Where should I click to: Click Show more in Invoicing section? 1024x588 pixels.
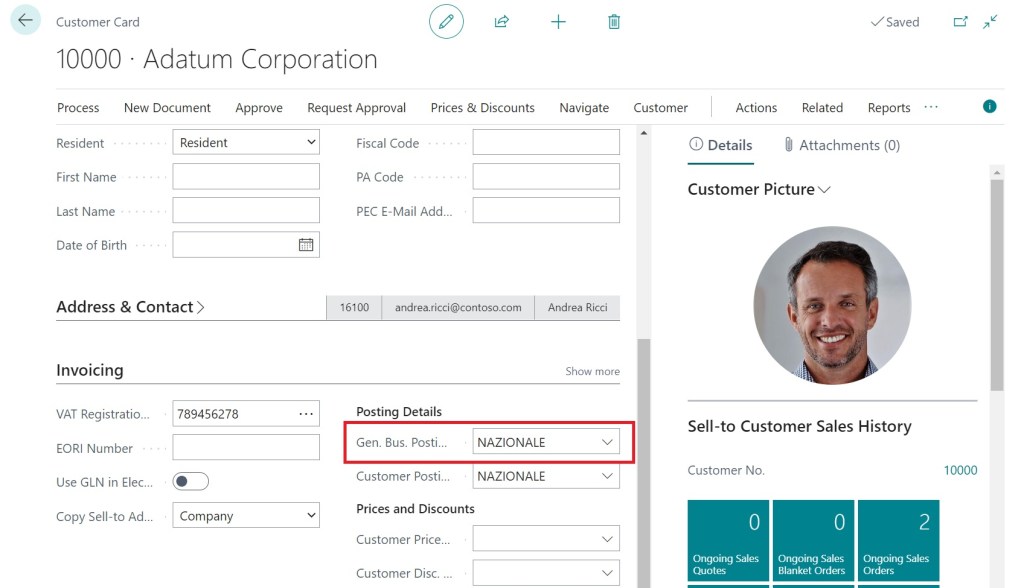(592, 371)
